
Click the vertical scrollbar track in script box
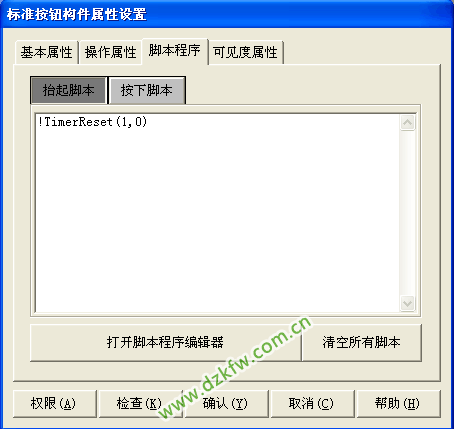[407, 213]
